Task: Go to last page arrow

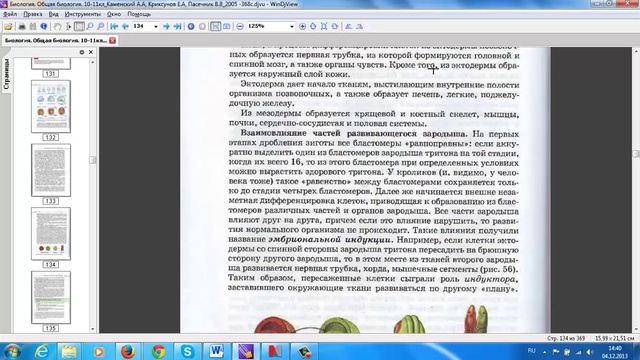Action: point(177,27)
